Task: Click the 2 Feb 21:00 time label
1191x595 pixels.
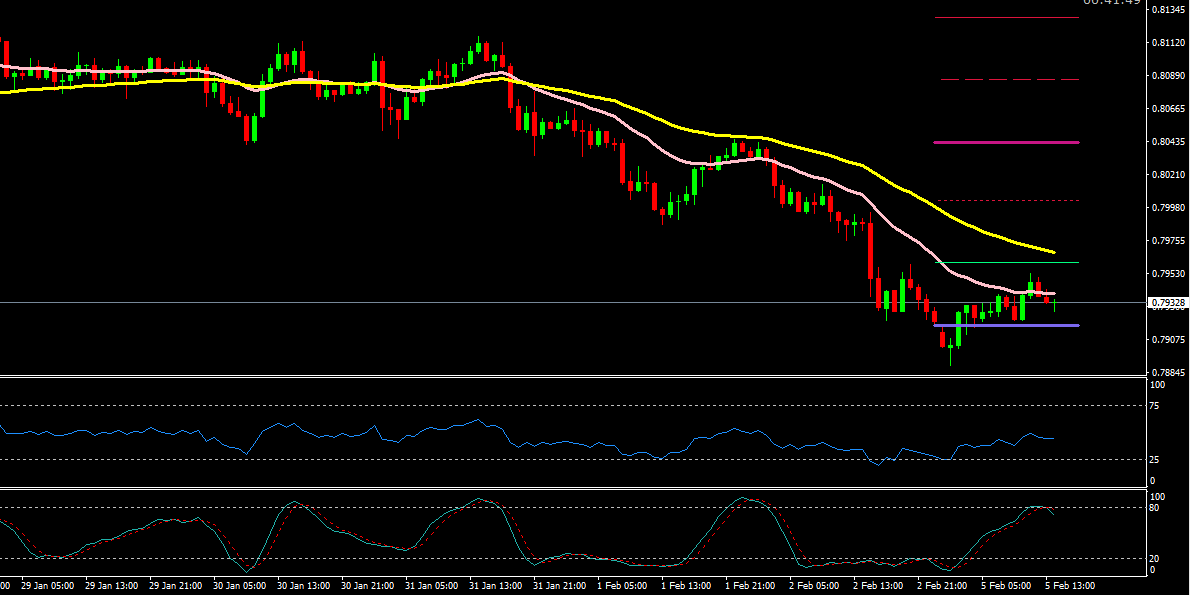Action: [x=942, y=587]
